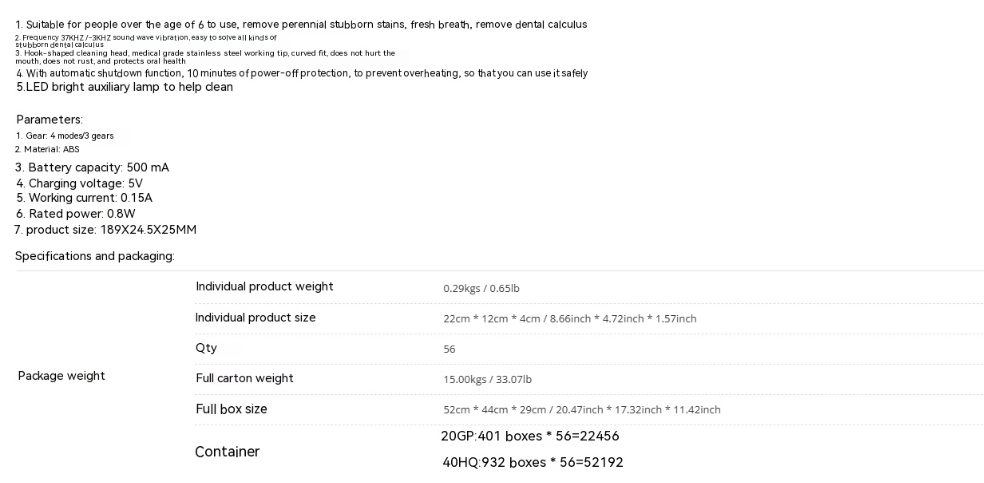Screen dimensions: 984x483
Task: Click the 'Battery capacity: 500 mA' line
Action: (92, 167)
